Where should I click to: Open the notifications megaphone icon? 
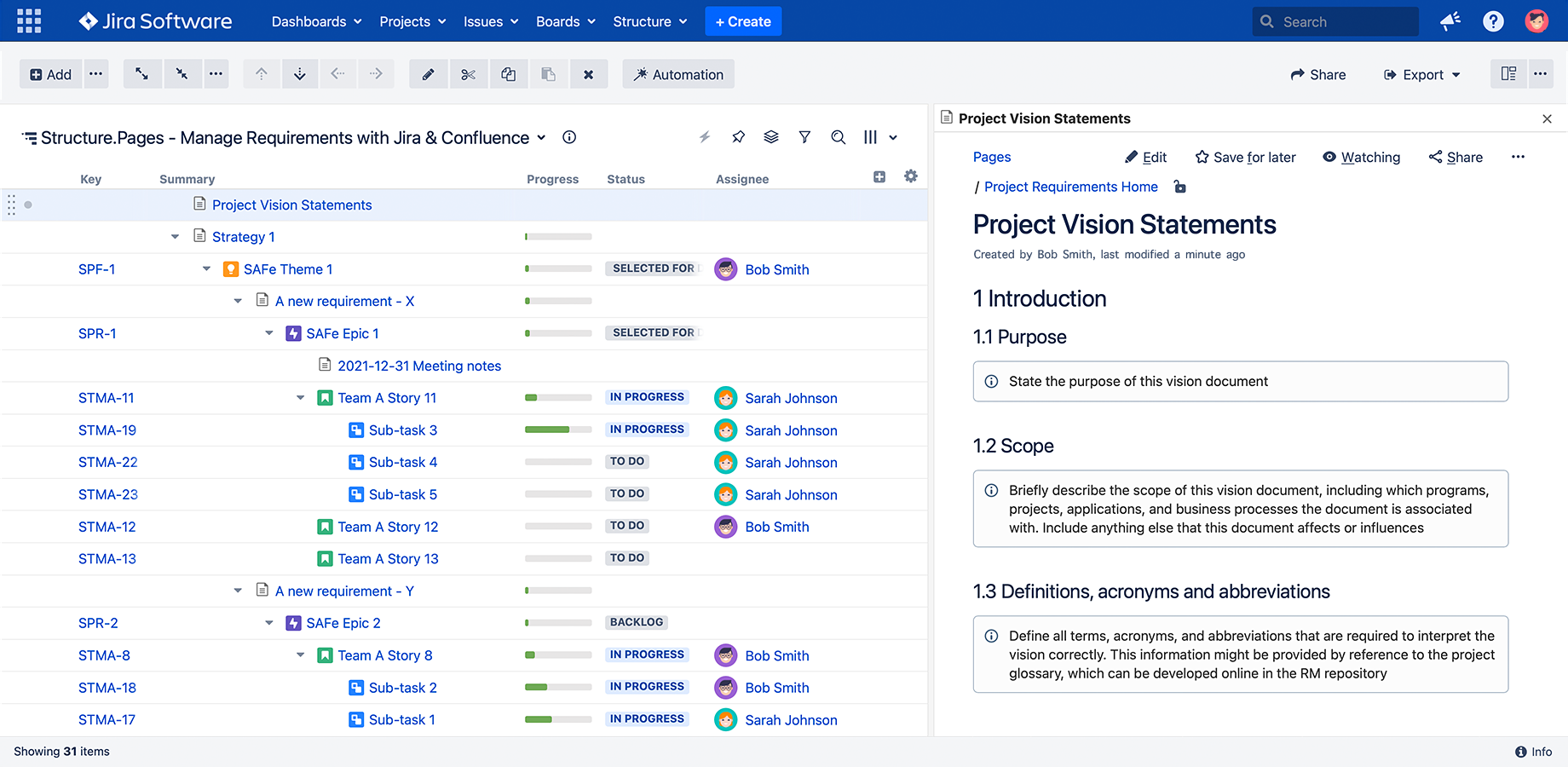1450,21
